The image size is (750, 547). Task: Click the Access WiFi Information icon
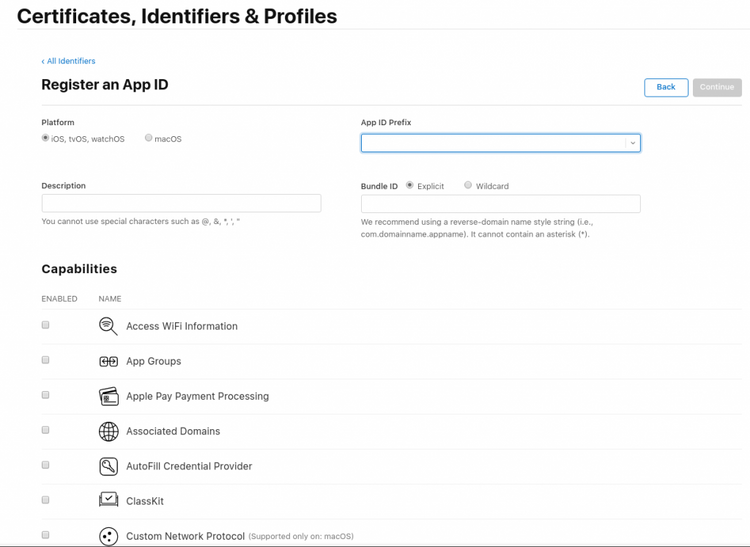[x=108, y=326]
